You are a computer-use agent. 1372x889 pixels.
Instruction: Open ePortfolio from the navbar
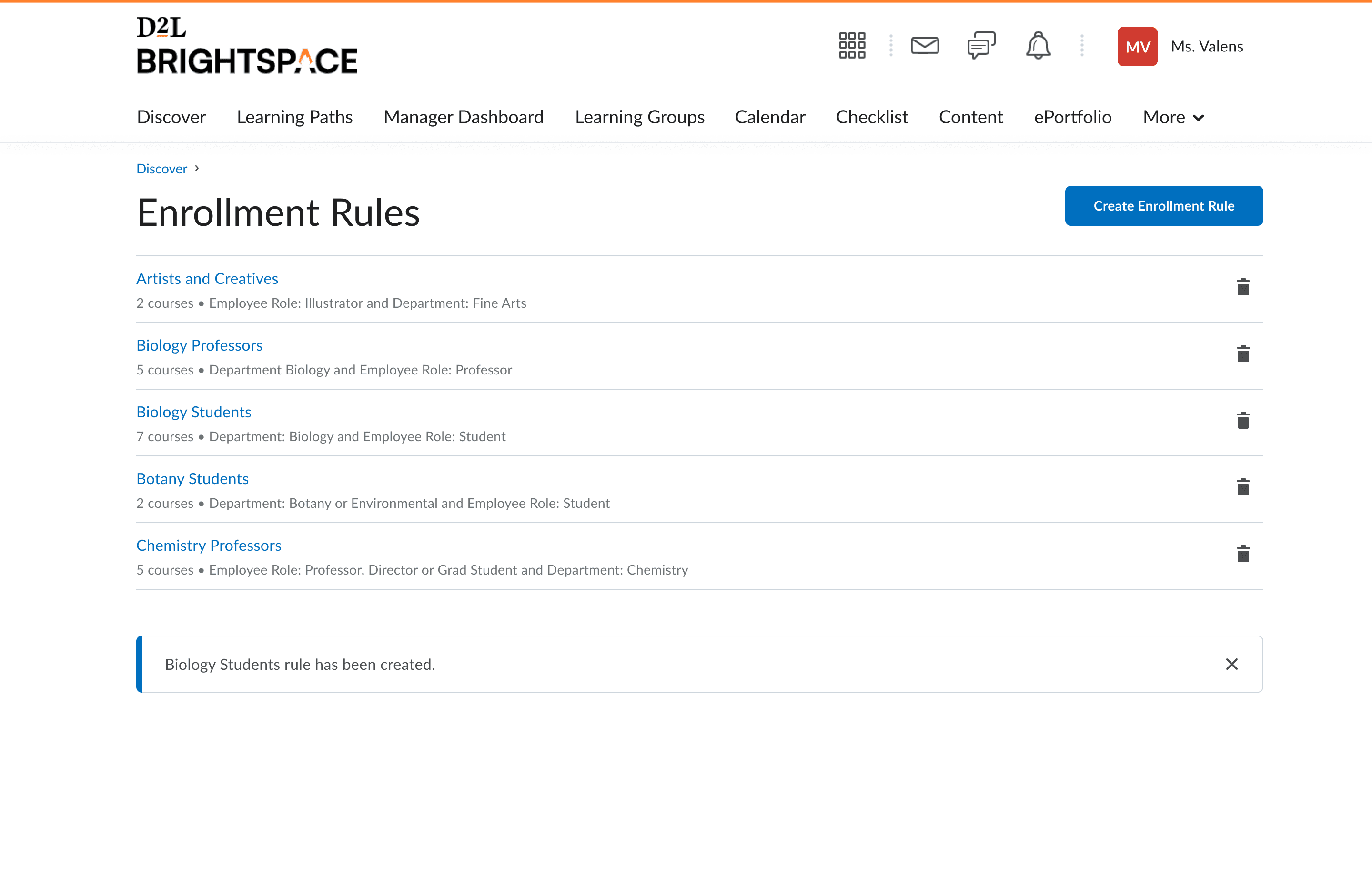point(1072,117)
